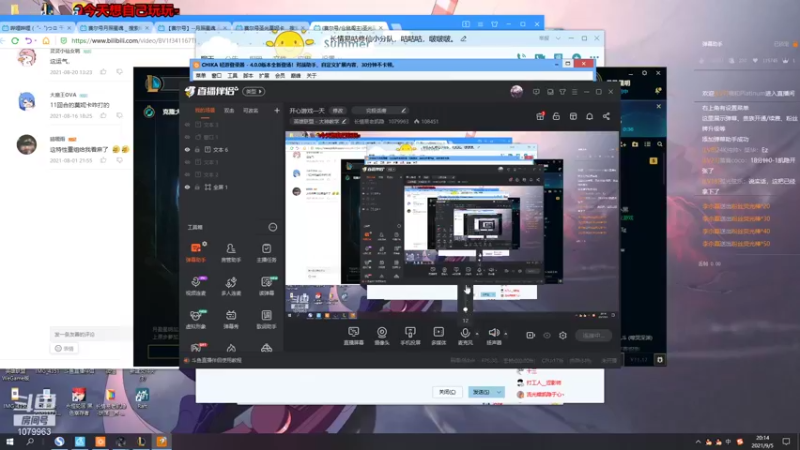Open the 主播任务 tool icon
Viewport: 800px width, 450px height.
click(266, 252)
